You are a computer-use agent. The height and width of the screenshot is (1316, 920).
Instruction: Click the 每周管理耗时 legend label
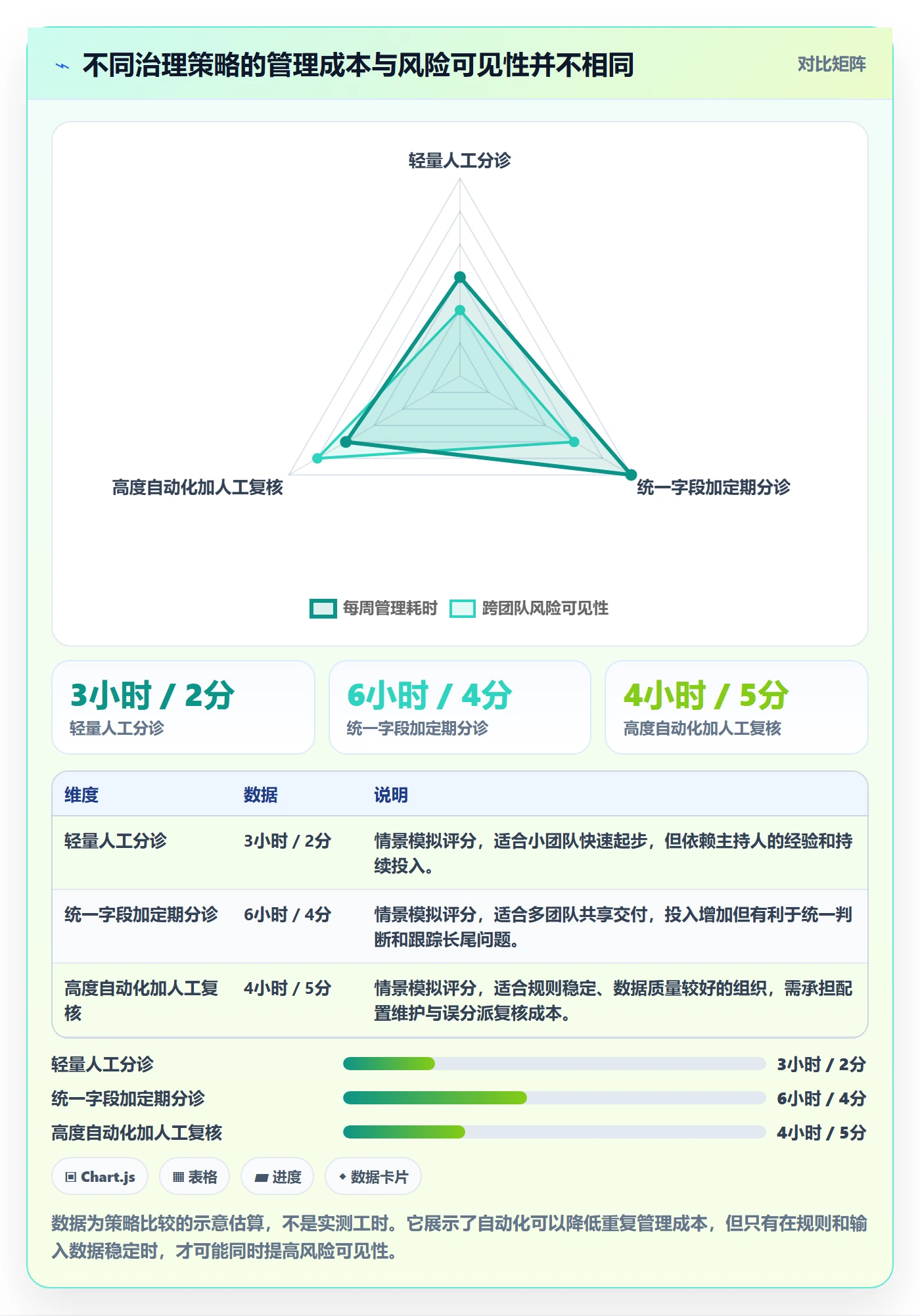[x=390, y=609]
